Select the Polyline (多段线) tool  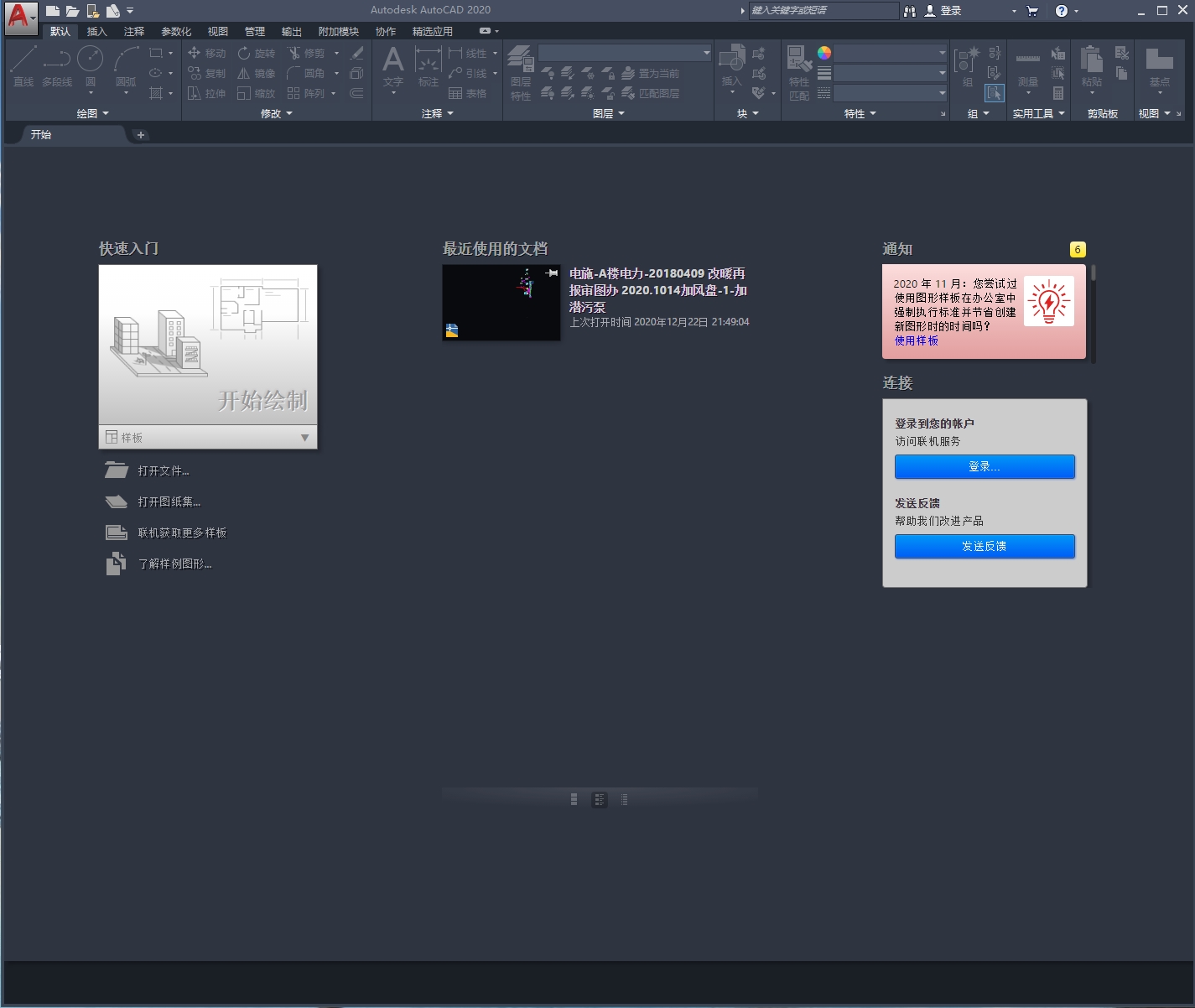point(57,66)
